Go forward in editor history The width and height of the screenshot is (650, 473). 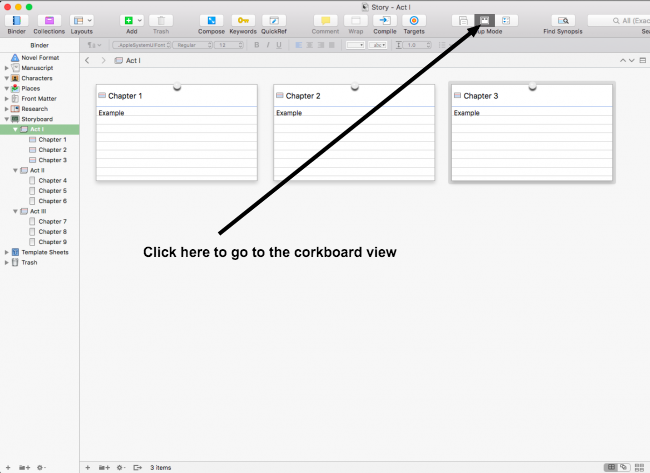click(104, 61)
